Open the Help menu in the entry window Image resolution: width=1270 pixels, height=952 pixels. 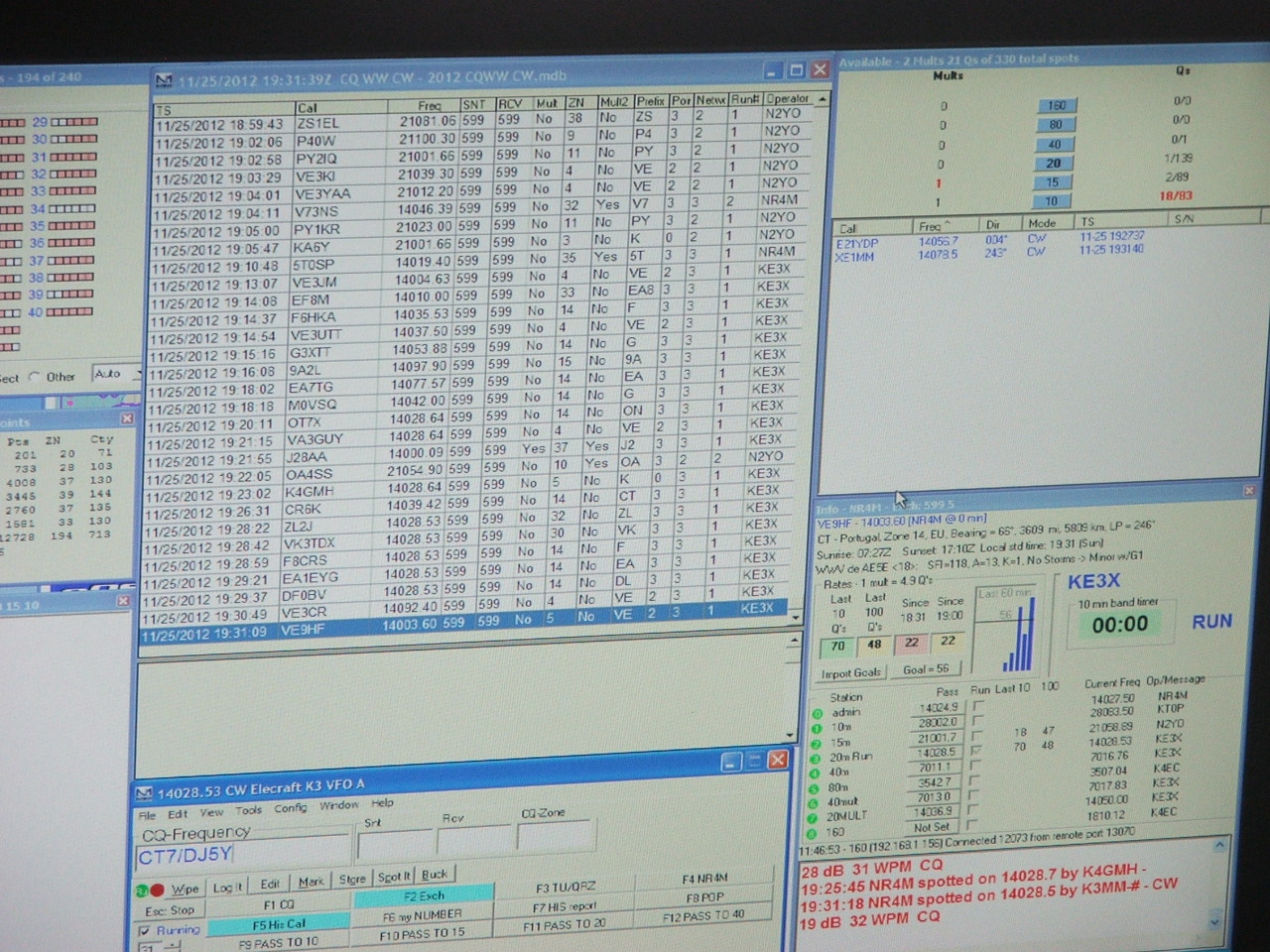click(x=382, y=803)
